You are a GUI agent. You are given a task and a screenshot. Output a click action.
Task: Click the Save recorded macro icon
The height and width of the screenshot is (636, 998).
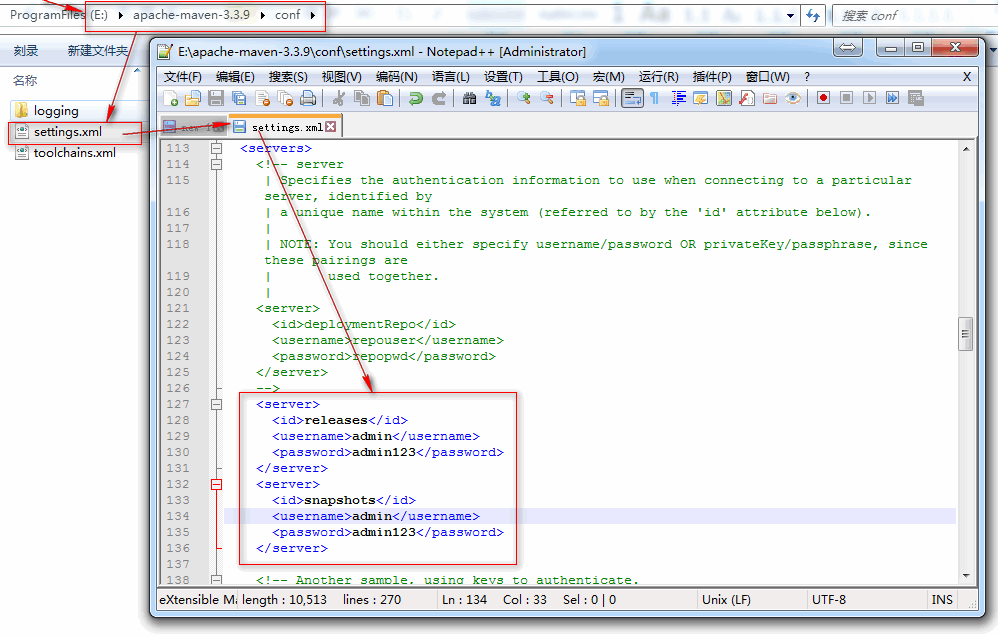pyautogui.click(x=915, y=98)
